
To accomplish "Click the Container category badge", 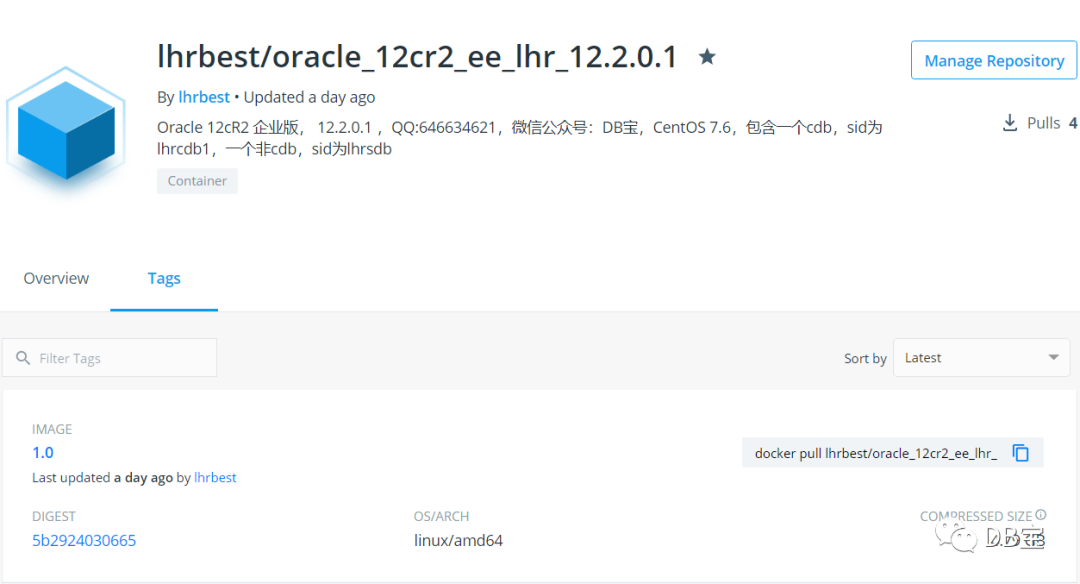I will (197, 181).
